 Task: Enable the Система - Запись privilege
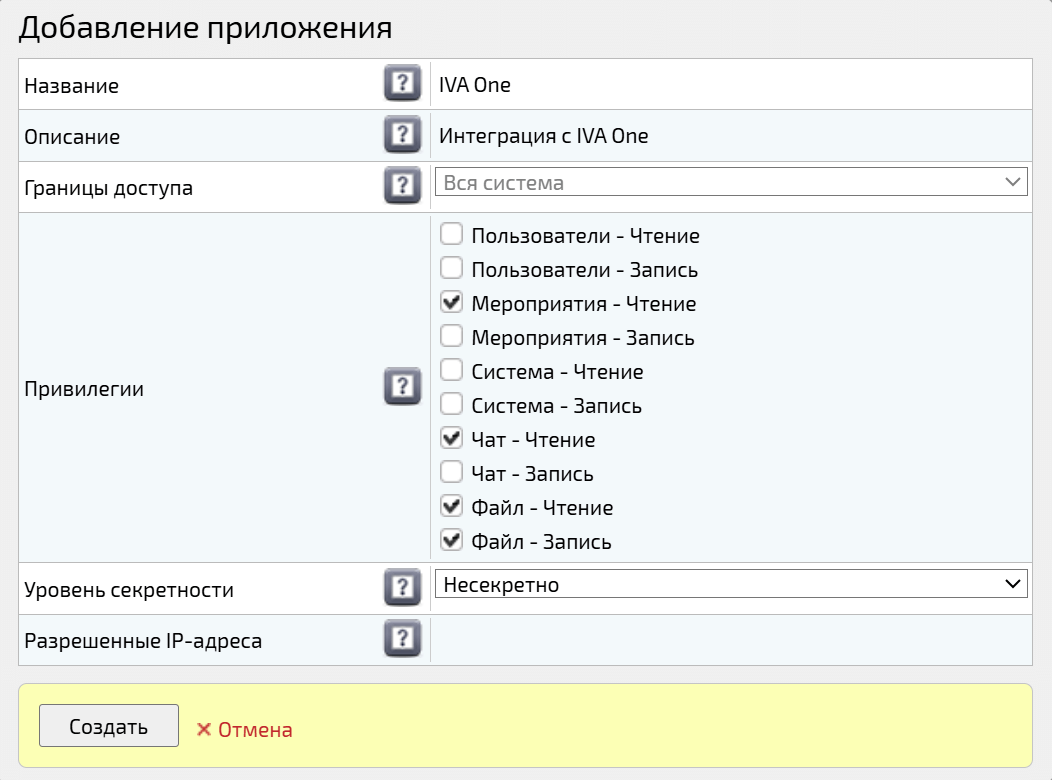point(451,403)
